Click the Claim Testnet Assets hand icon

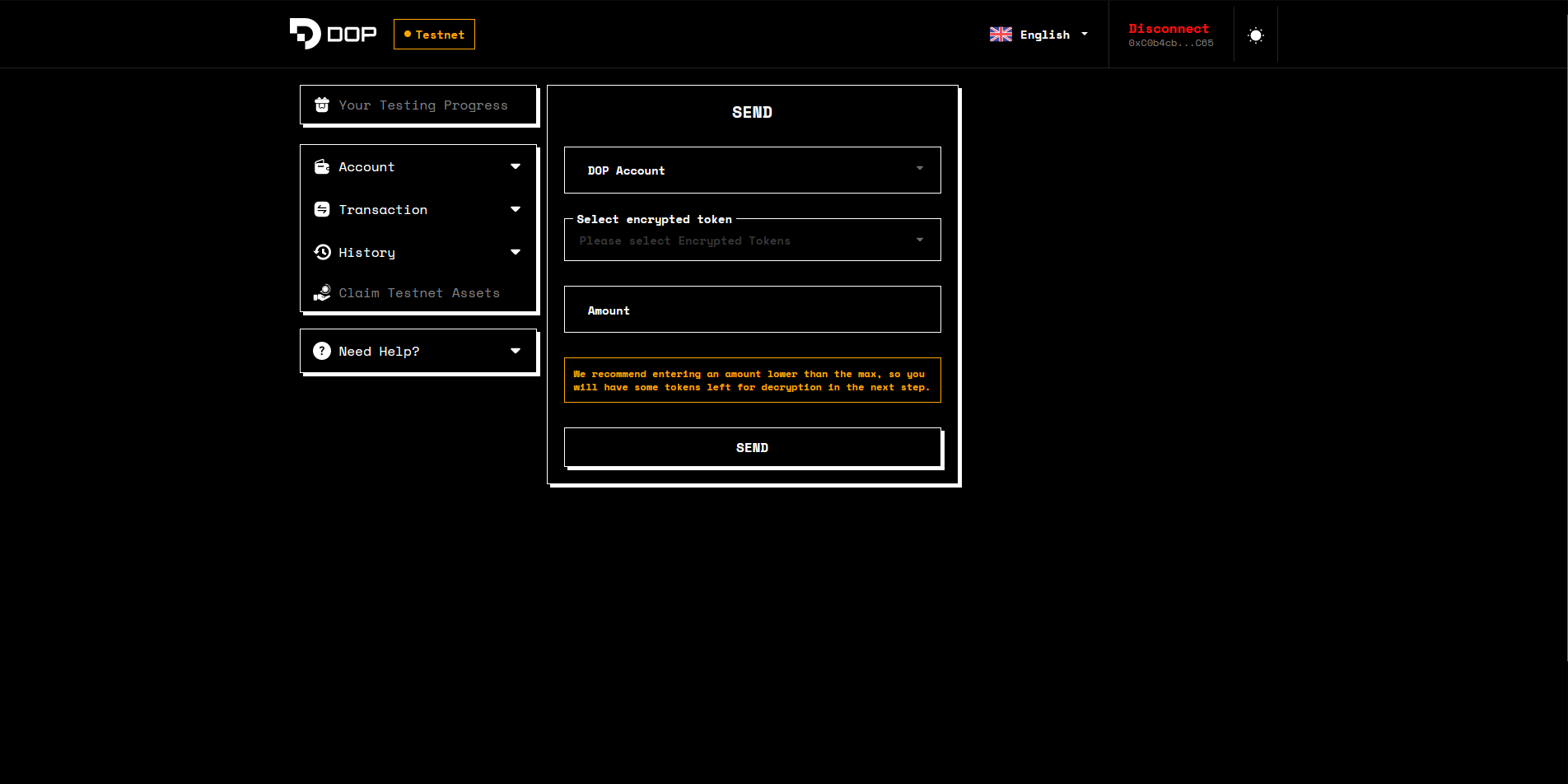[x=322, y=293]
